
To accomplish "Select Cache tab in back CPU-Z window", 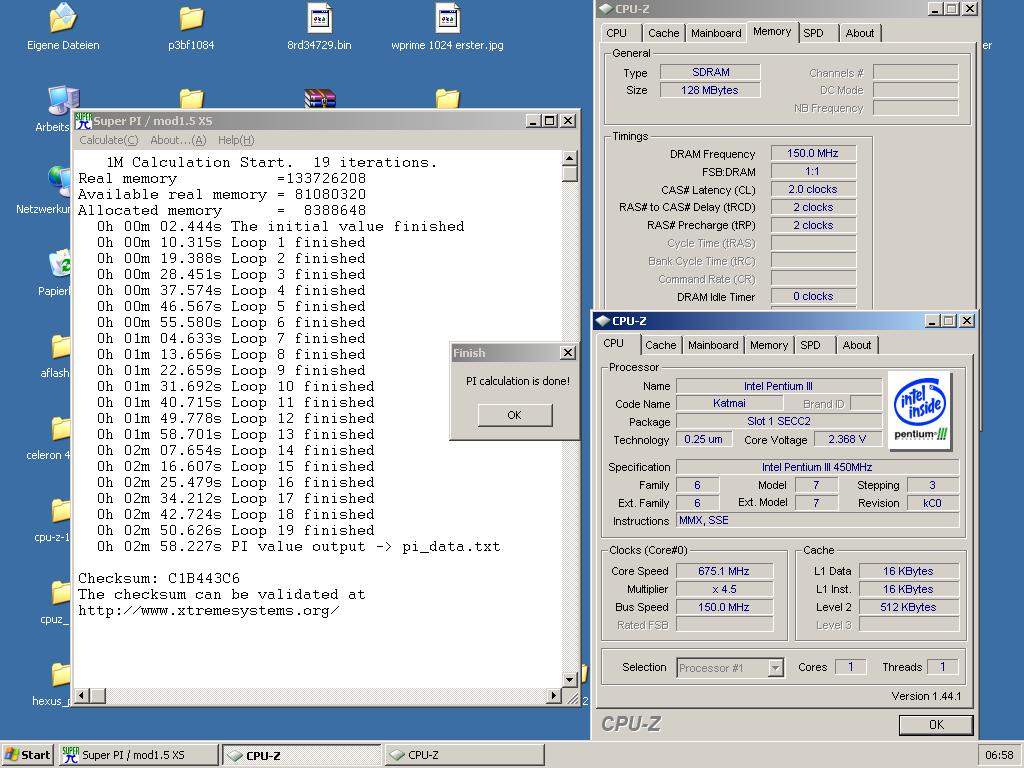I will [x=664, y=33].
